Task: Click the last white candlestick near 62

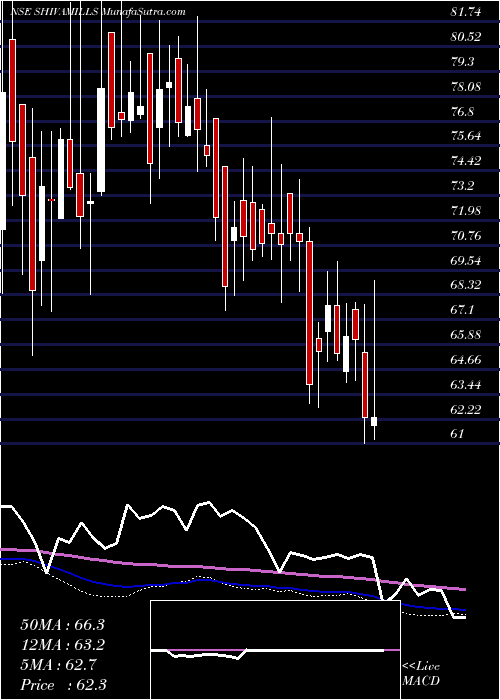Action: click(x=374, y=421)
